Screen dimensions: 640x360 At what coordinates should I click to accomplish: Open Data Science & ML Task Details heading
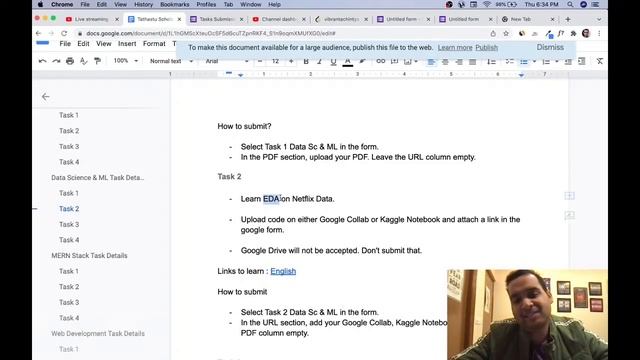[98, 178]
